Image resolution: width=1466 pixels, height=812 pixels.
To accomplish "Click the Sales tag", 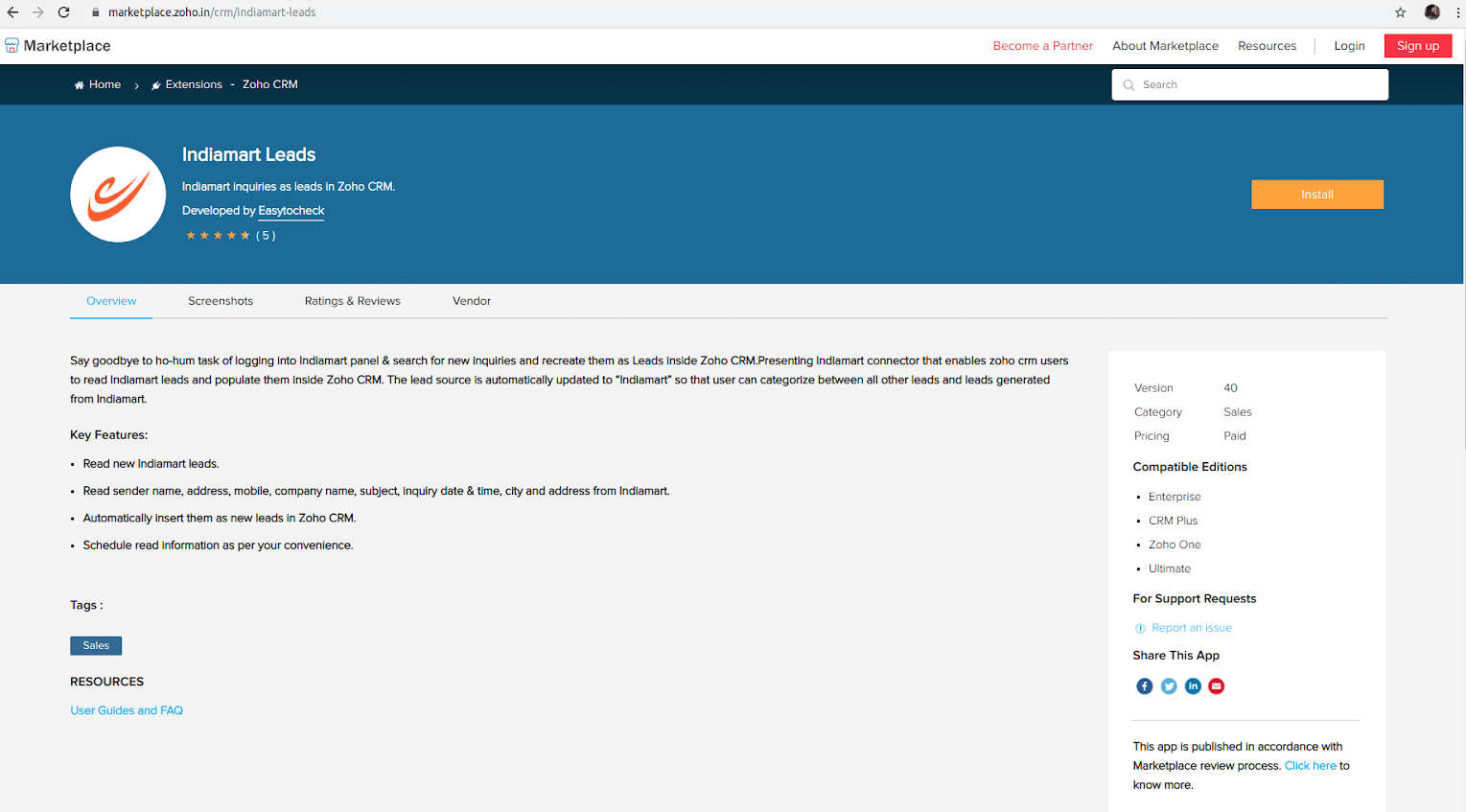I will [96, 646].
